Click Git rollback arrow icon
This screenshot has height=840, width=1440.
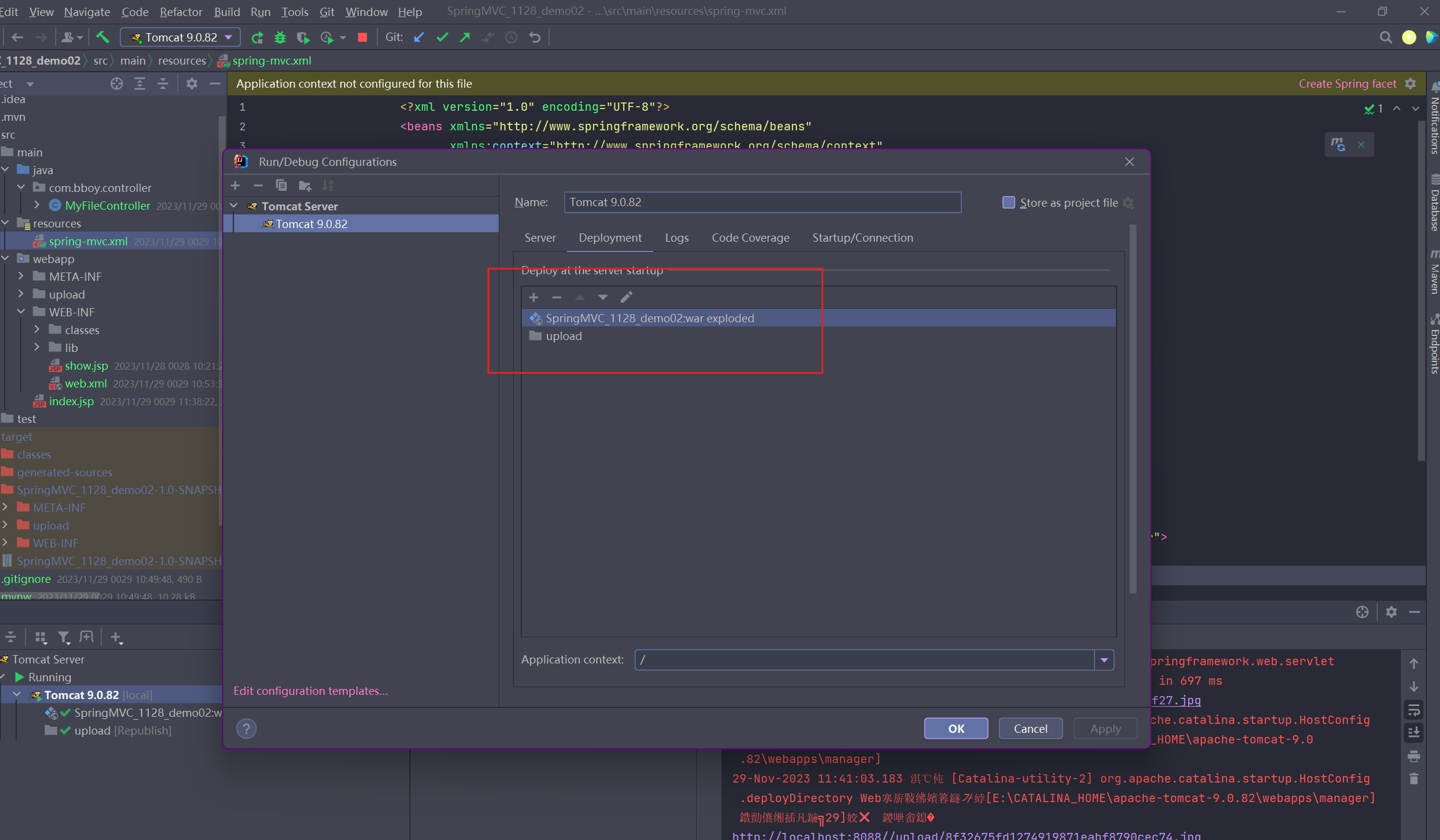coord(535,38)
